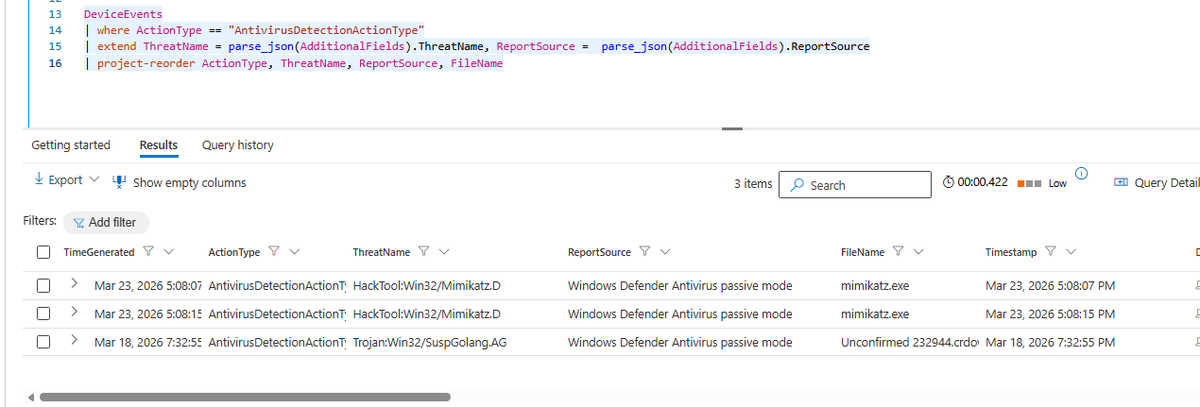Click the magnifier icon in Search box
Screen dimensions: 1200x407
coord(797,185)
